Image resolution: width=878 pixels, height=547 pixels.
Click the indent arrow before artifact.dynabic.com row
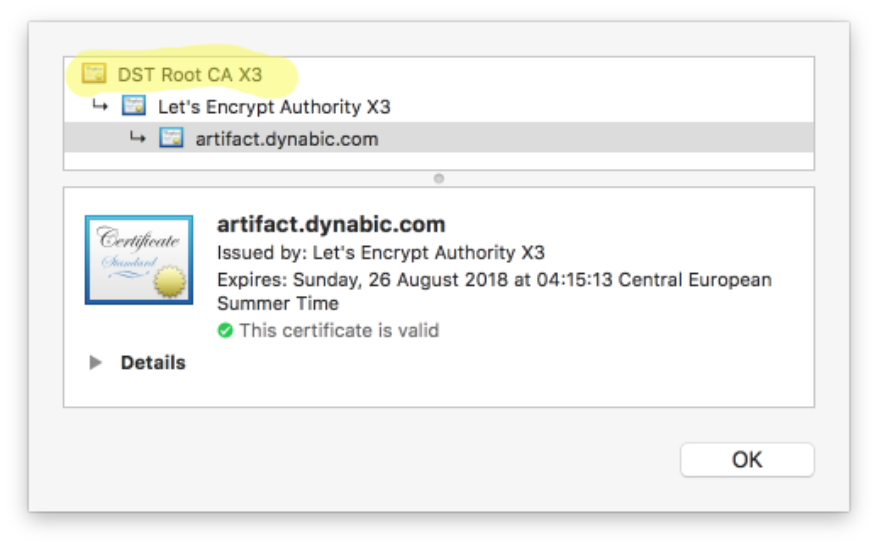coord(138,137)
